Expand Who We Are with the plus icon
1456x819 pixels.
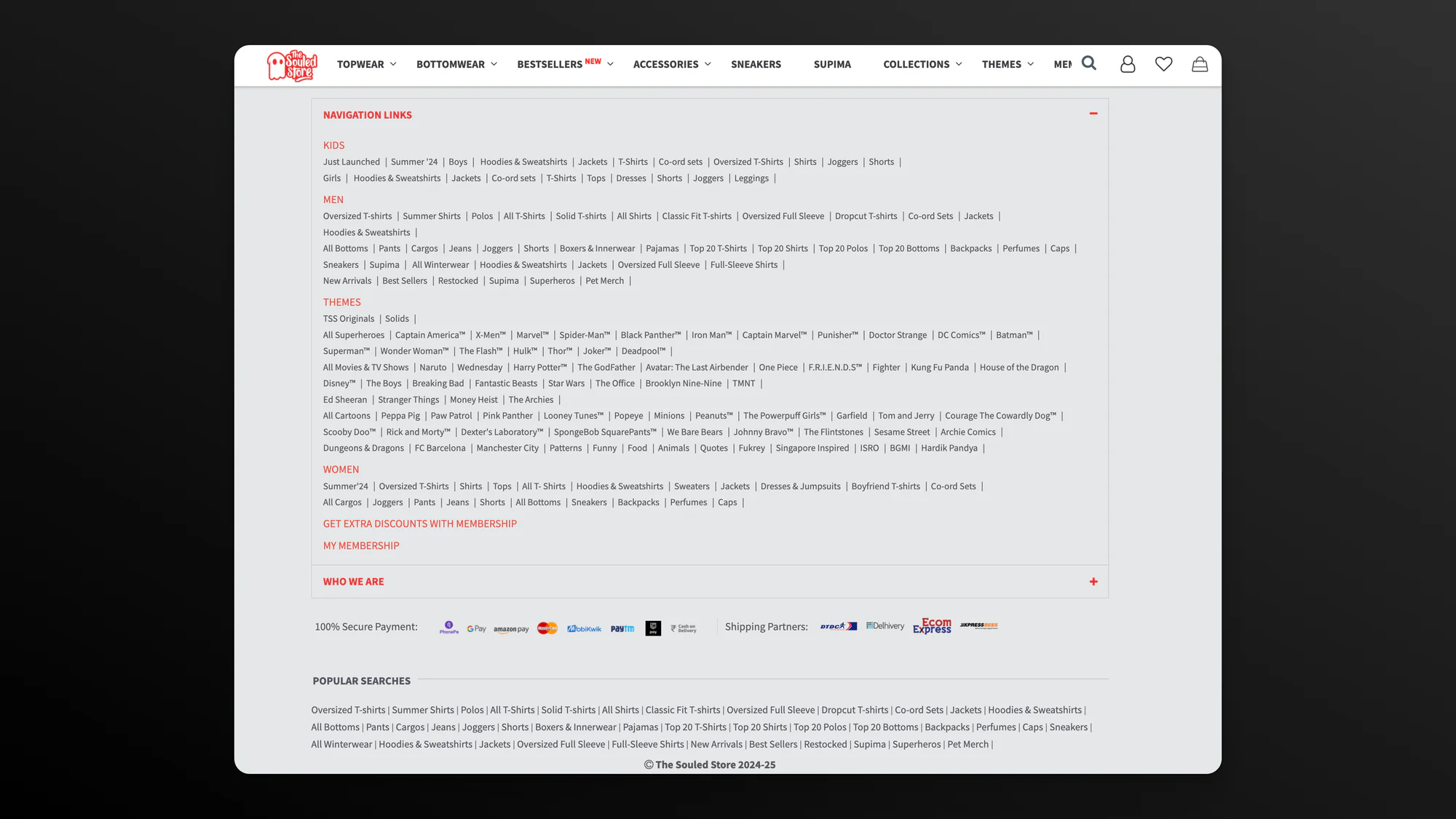(x=1093, y=582)
